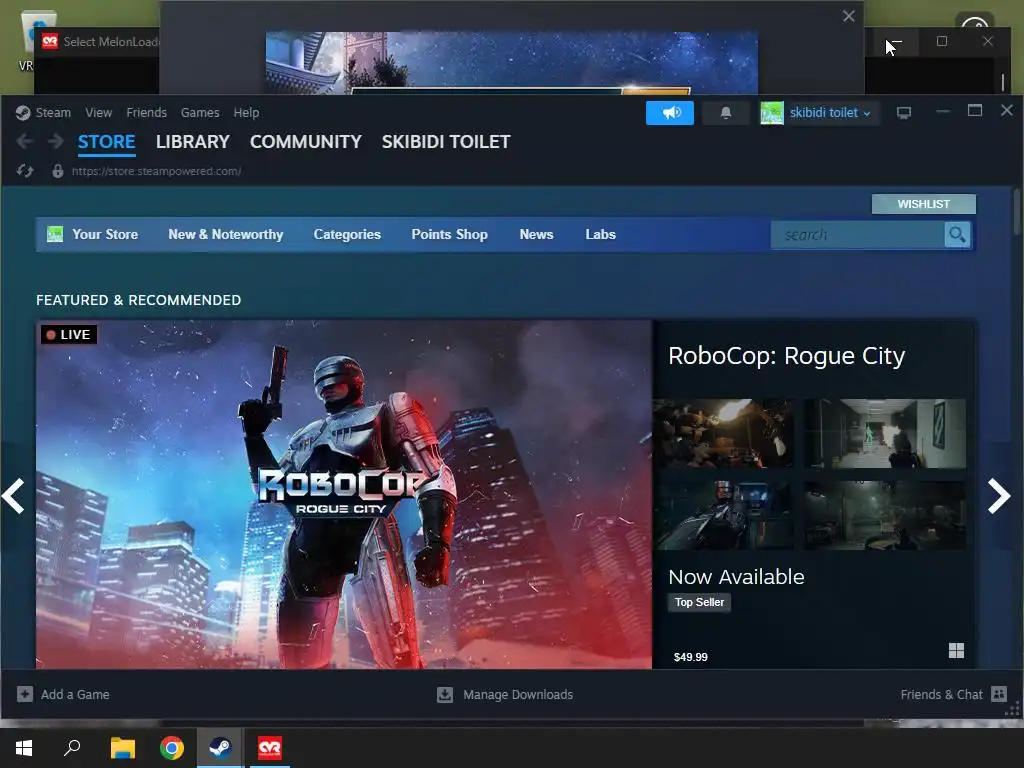Go back with the left arrow
This screenshot has height=768, width=1024.
pyautogui.click(x=25, y=141)
